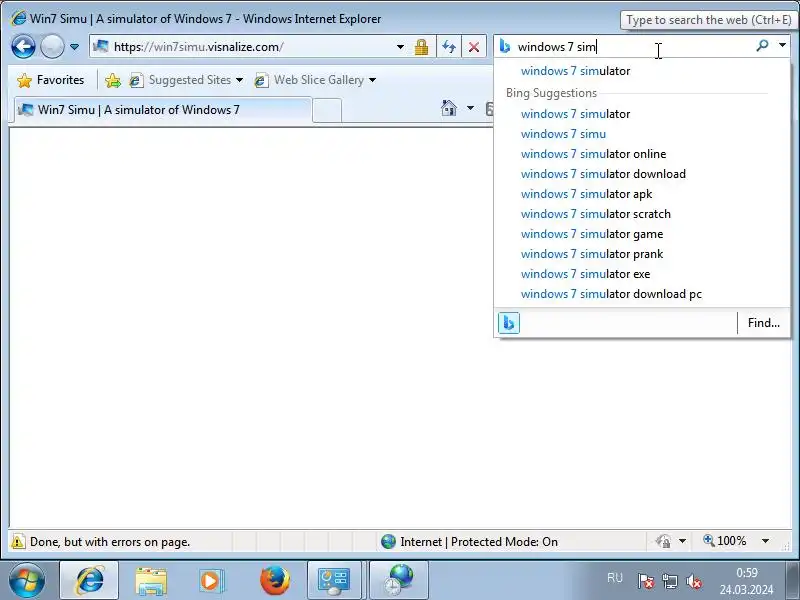Screen dimensions: 800x600
Task: Open the Favorites button
Action: tap(50, 80)
